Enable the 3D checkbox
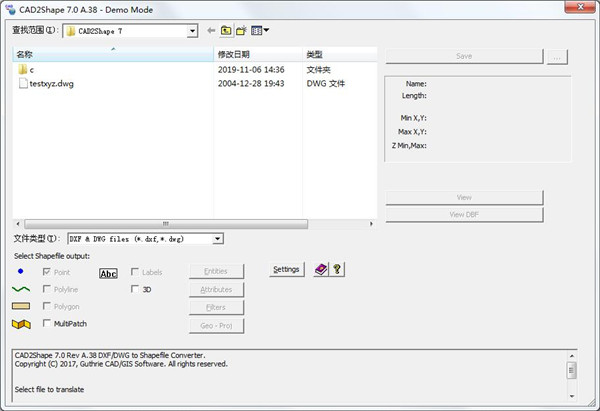This screenshot has width=600, height=411. [x=135, y=289]
